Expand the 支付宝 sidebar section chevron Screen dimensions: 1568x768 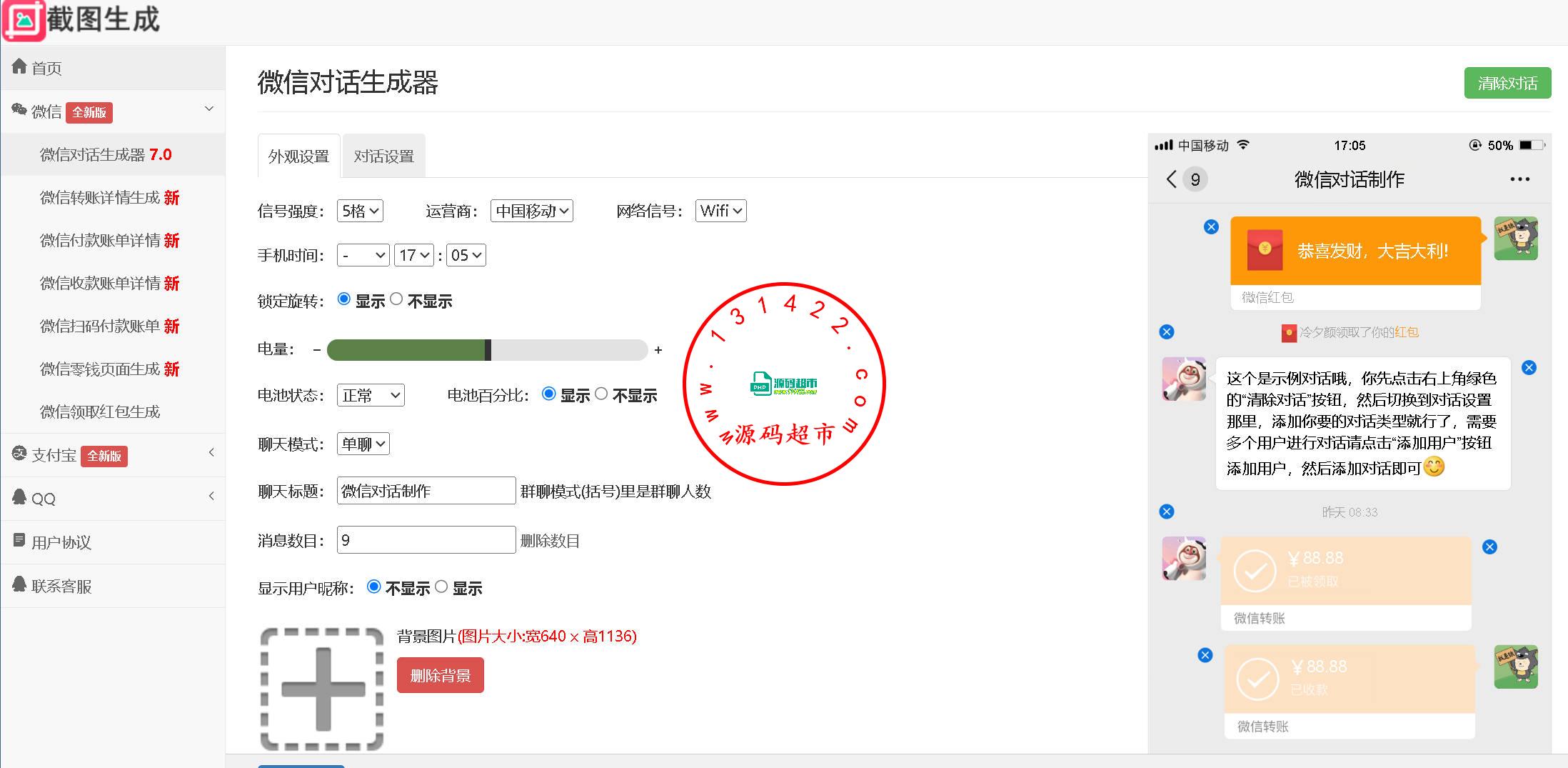[211, 452]
